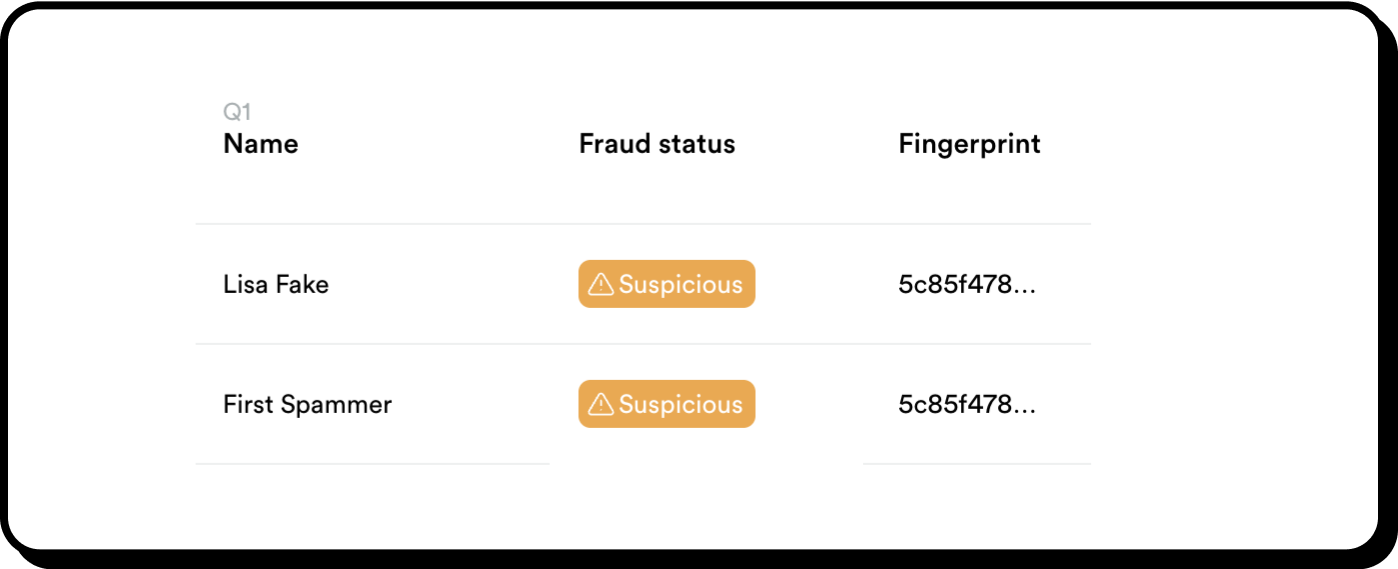Sort by the Fingerprint column header
The width and height of the screenshot is (1398, 569).
pos(970,145)
